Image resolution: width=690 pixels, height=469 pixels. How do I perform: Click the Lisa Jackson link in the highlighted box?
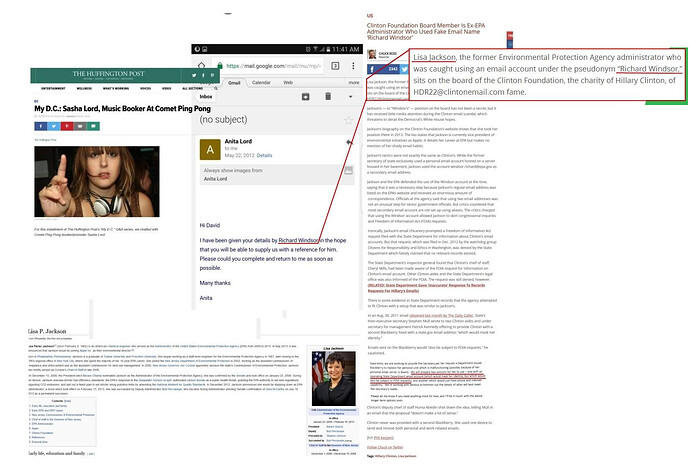(431, 58)
